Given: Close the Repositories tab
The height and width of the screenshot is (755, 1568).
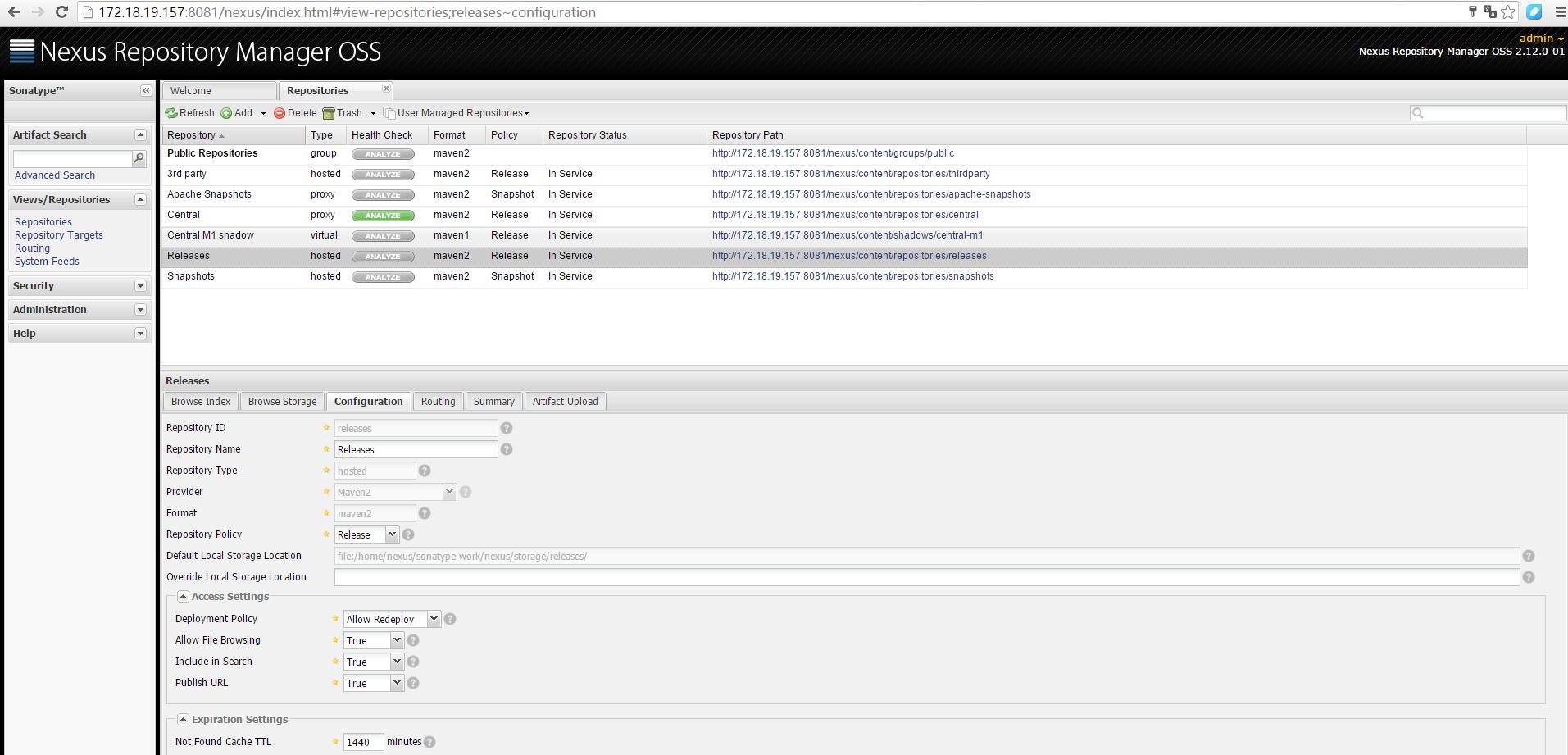Looking at the screenshot, I should [386, 89].
